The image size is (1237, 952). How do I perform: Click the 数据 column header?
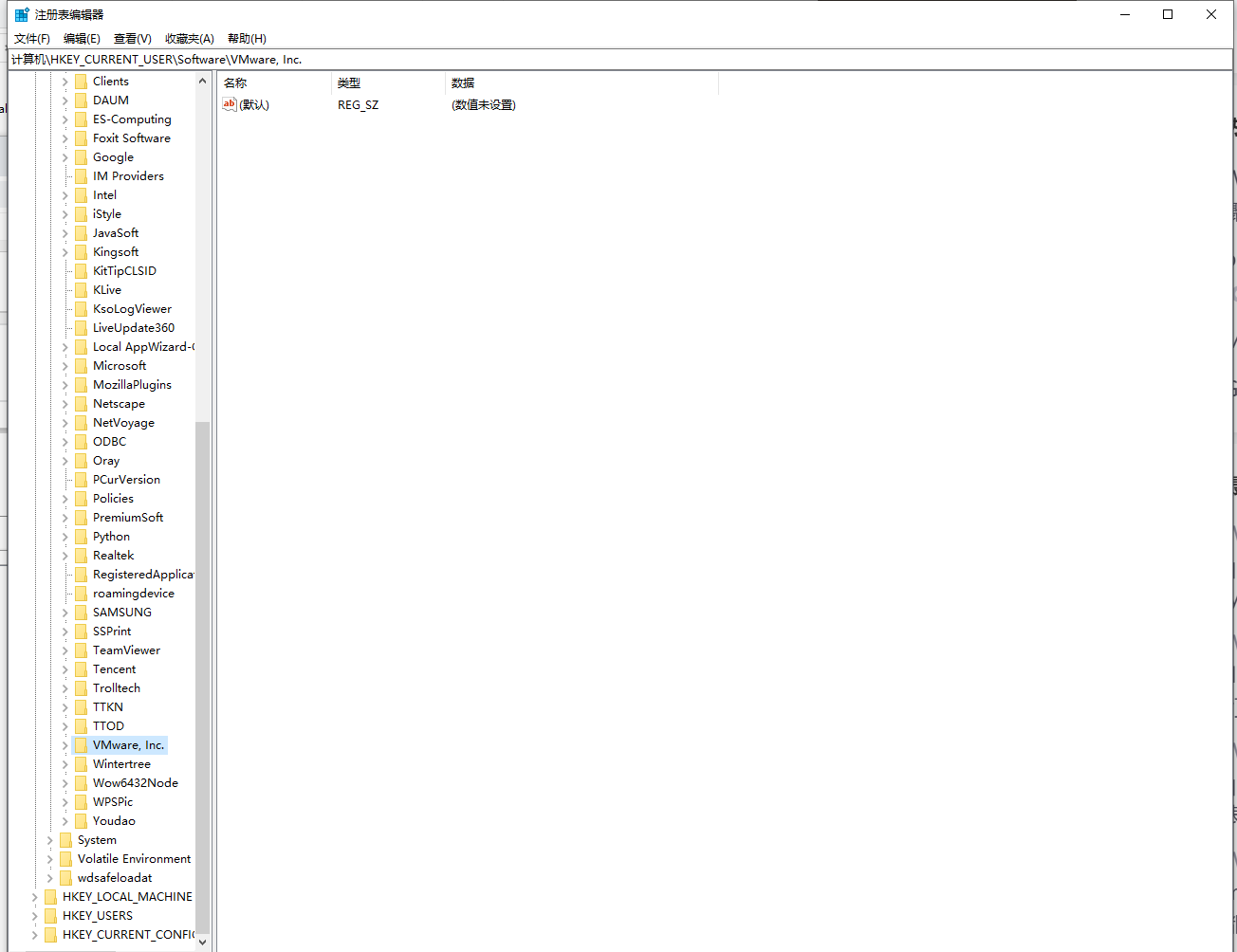point(582,83)
